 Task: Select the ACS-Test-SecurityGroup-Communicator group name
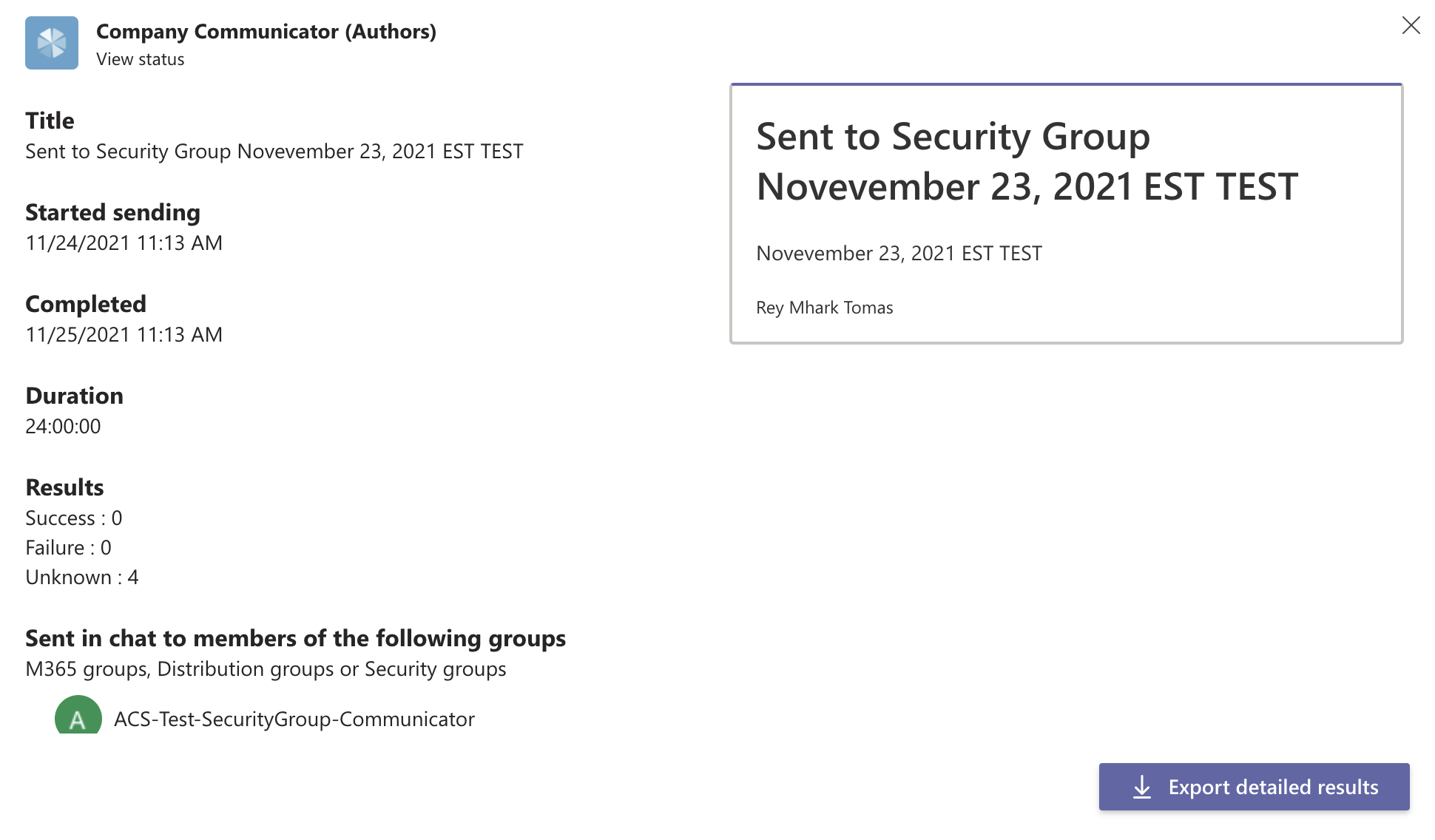tap(294, 718)
